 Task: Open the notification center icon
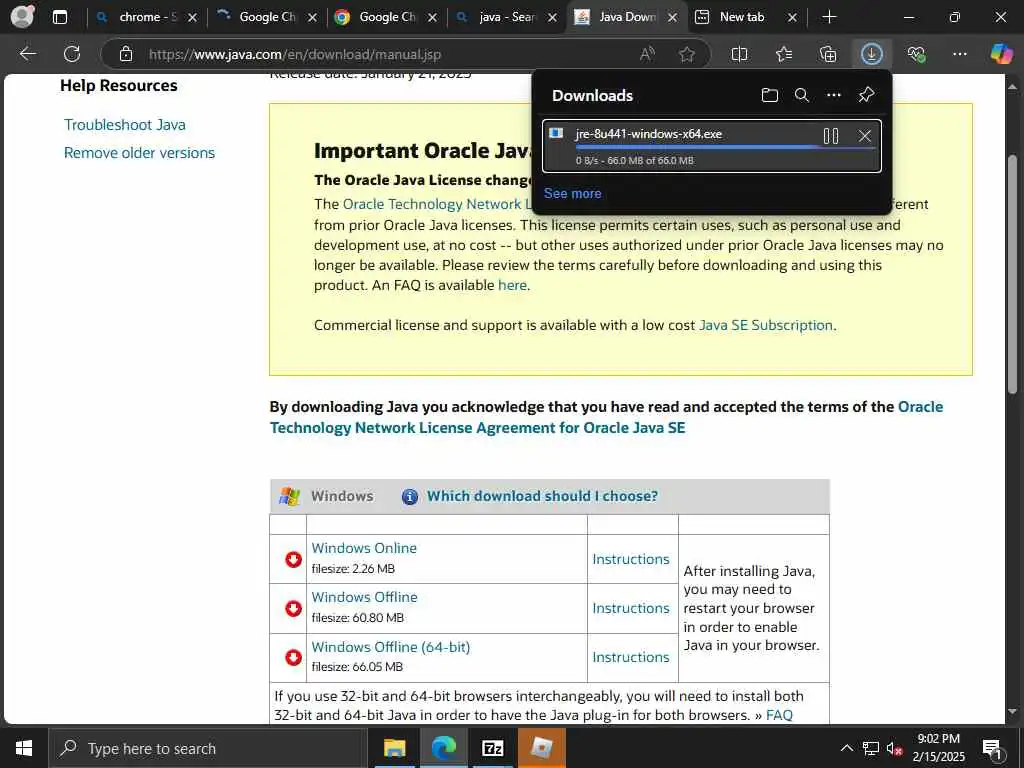pyautogui.click(x=992, y=749)
